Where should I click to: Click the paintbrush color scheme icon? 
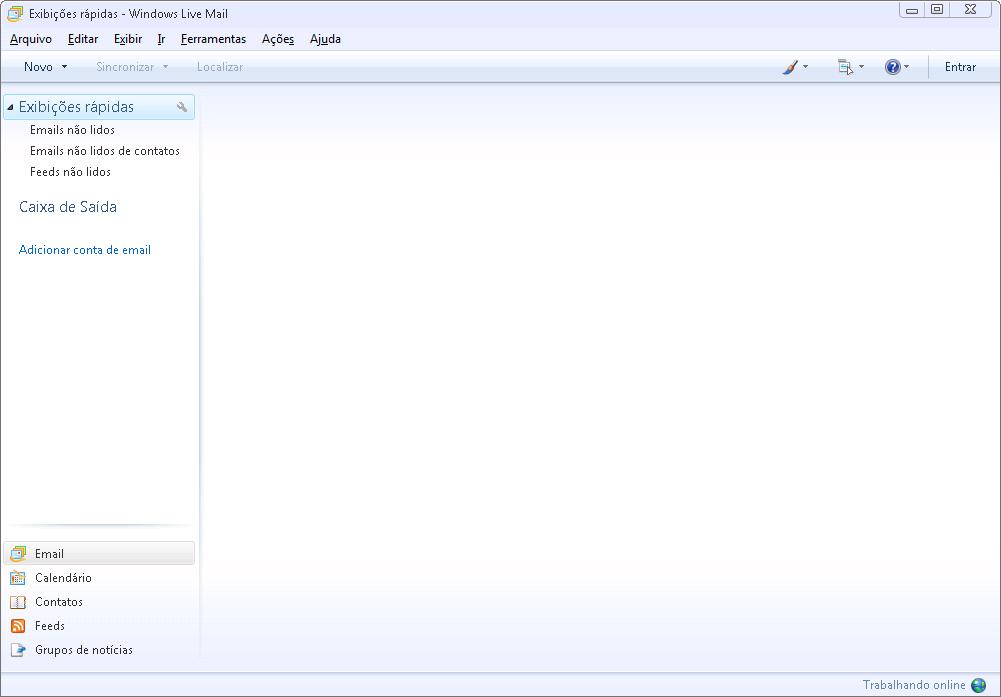coord(790,67)
